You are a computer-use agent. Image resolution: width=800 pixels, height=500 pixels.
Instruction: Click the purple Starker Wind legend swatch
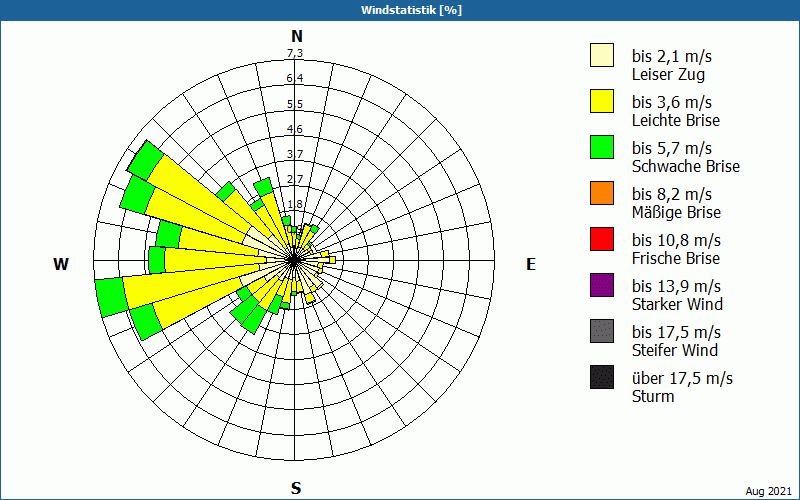pyautogui.click(x=602, y=285)
